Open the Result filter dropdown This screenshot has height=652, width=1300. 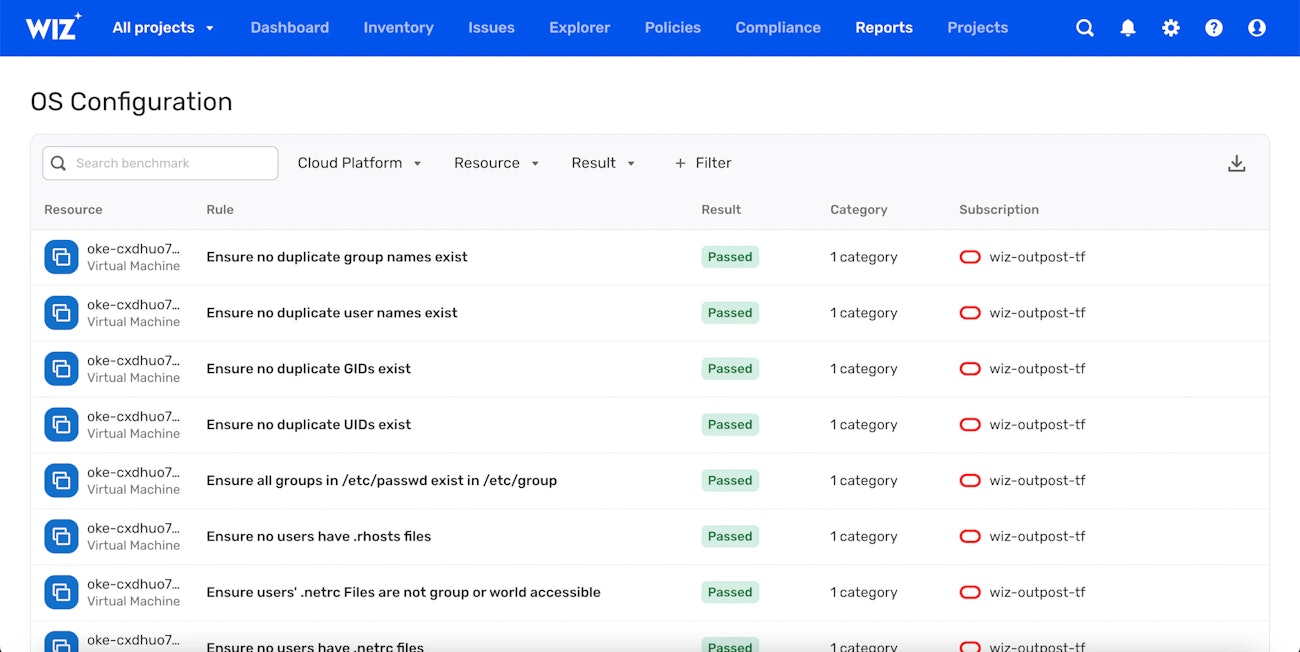point(603,163)
